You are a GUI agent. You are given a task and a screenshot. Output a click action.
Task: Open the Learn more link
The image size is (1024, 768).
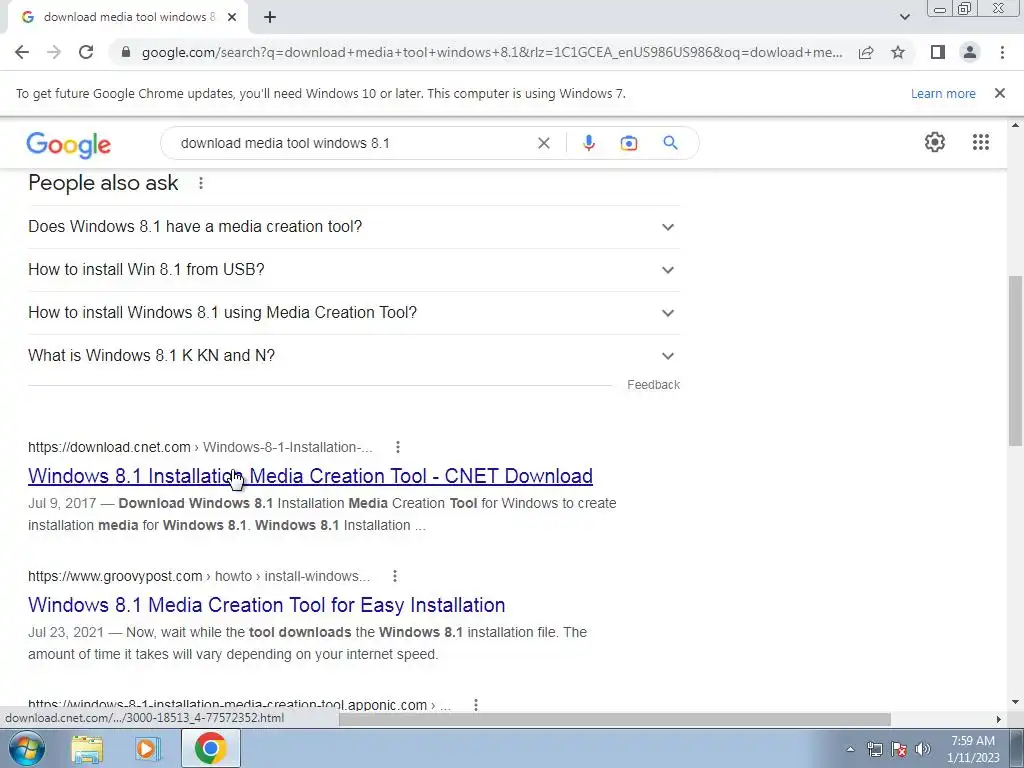pos(943,93)
